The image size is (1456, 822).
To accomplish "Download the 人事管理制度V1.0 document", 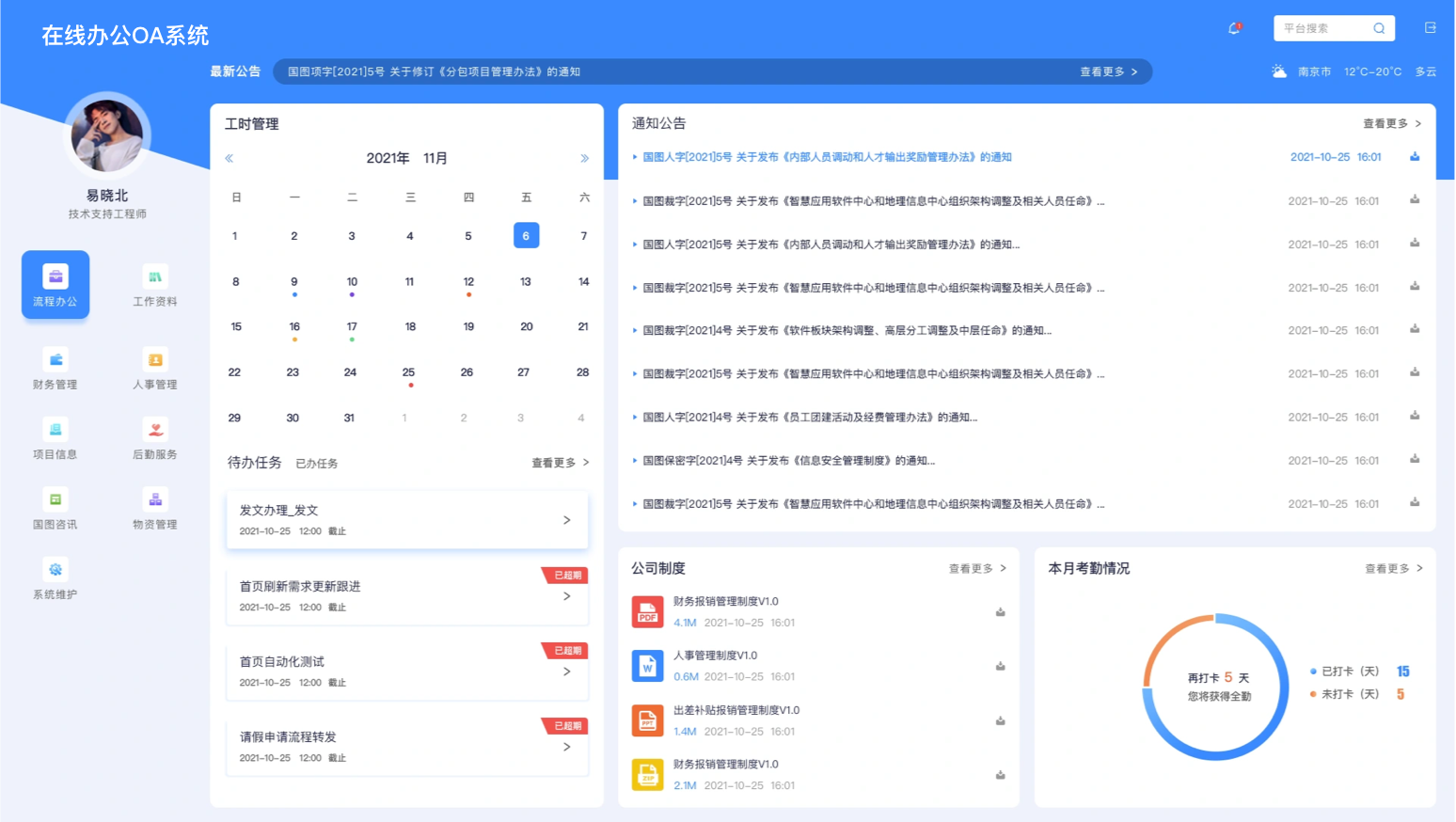I will pyautogui.click(x=1000, y=666).
